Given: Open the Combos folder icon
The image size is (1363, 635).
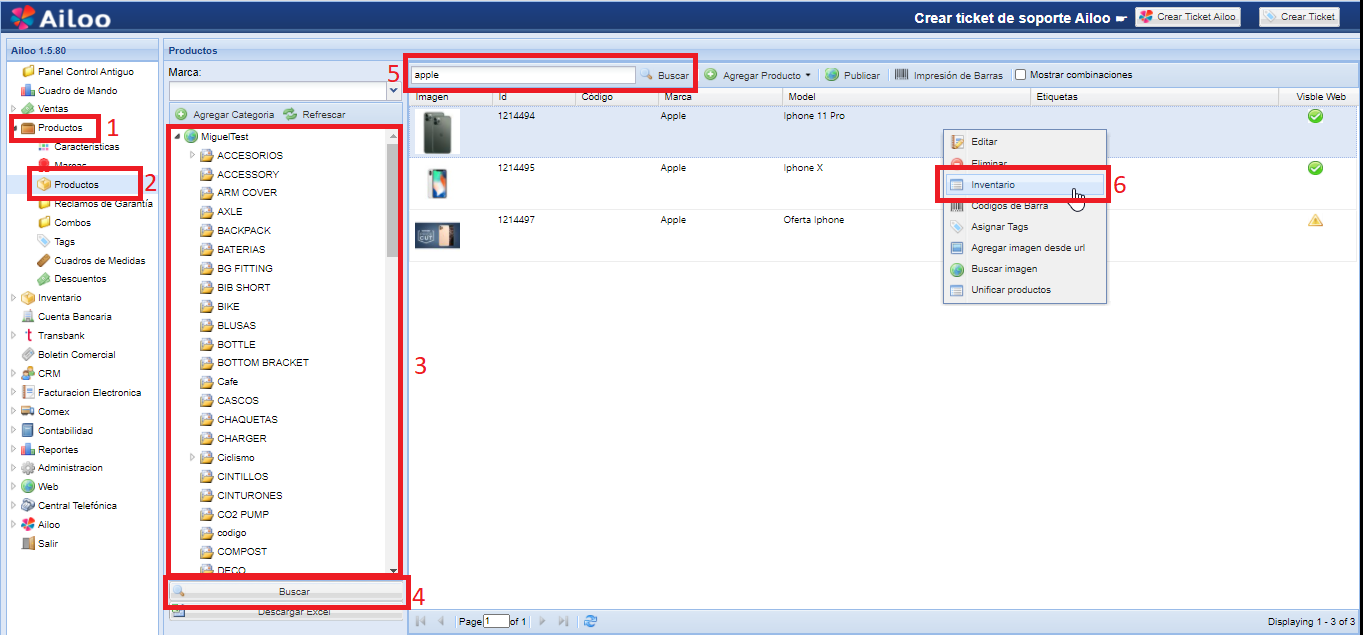Looking at the screenshot, I should (x=44, y=223).
